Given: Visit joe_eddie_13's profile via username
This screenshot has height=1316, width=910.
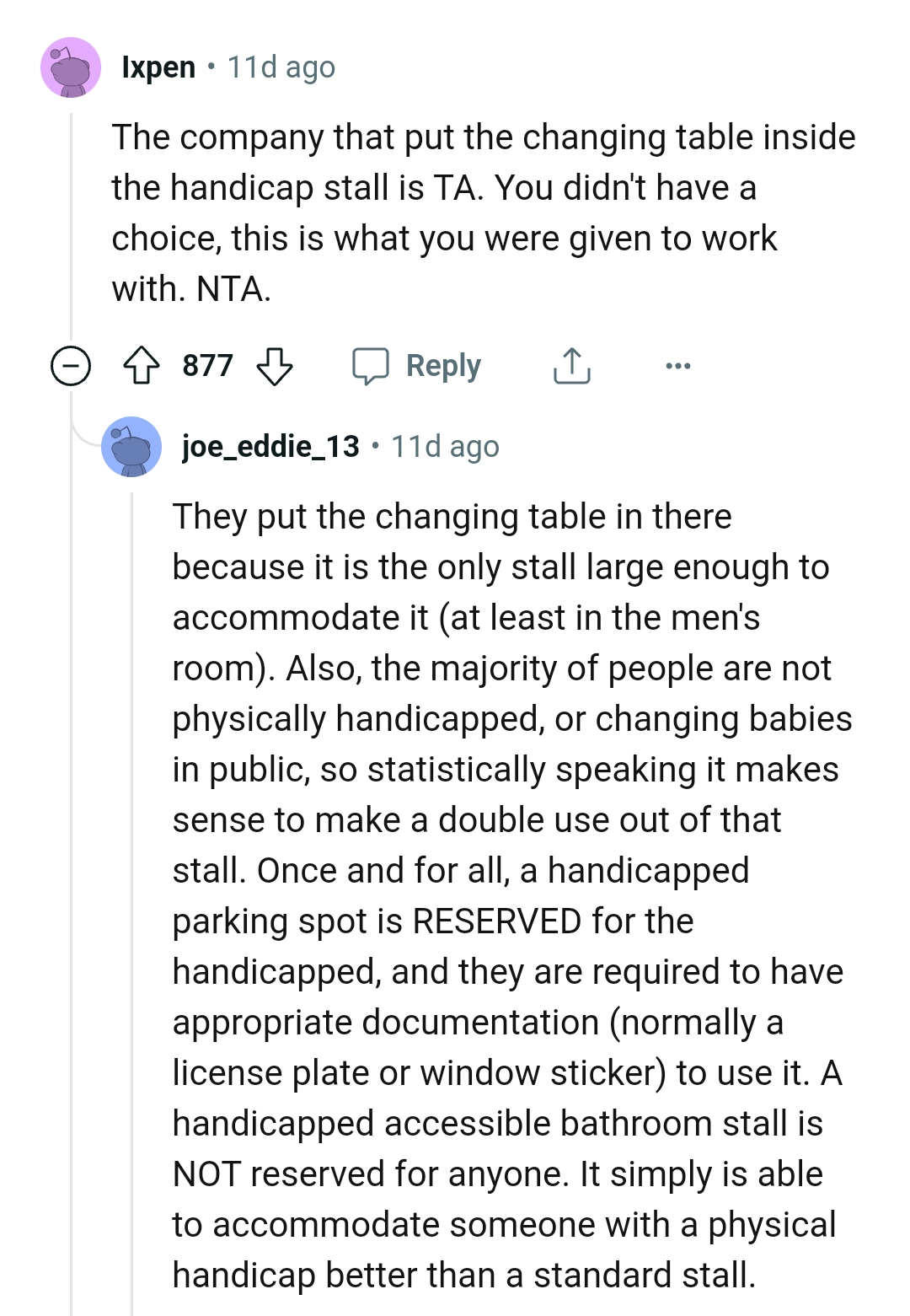Looking at the screenshot, I should point(270,447).
